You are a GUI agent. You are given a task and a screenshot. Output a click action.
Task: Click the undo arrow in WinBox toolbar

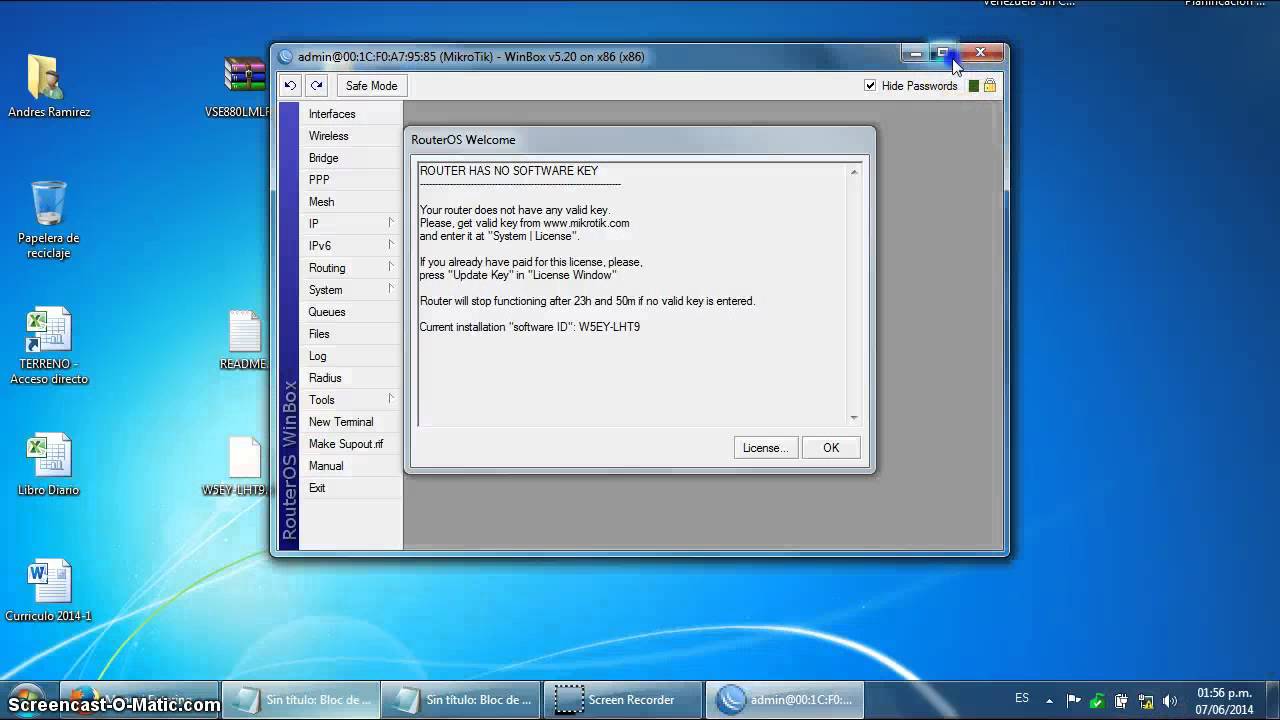[290, 86]
